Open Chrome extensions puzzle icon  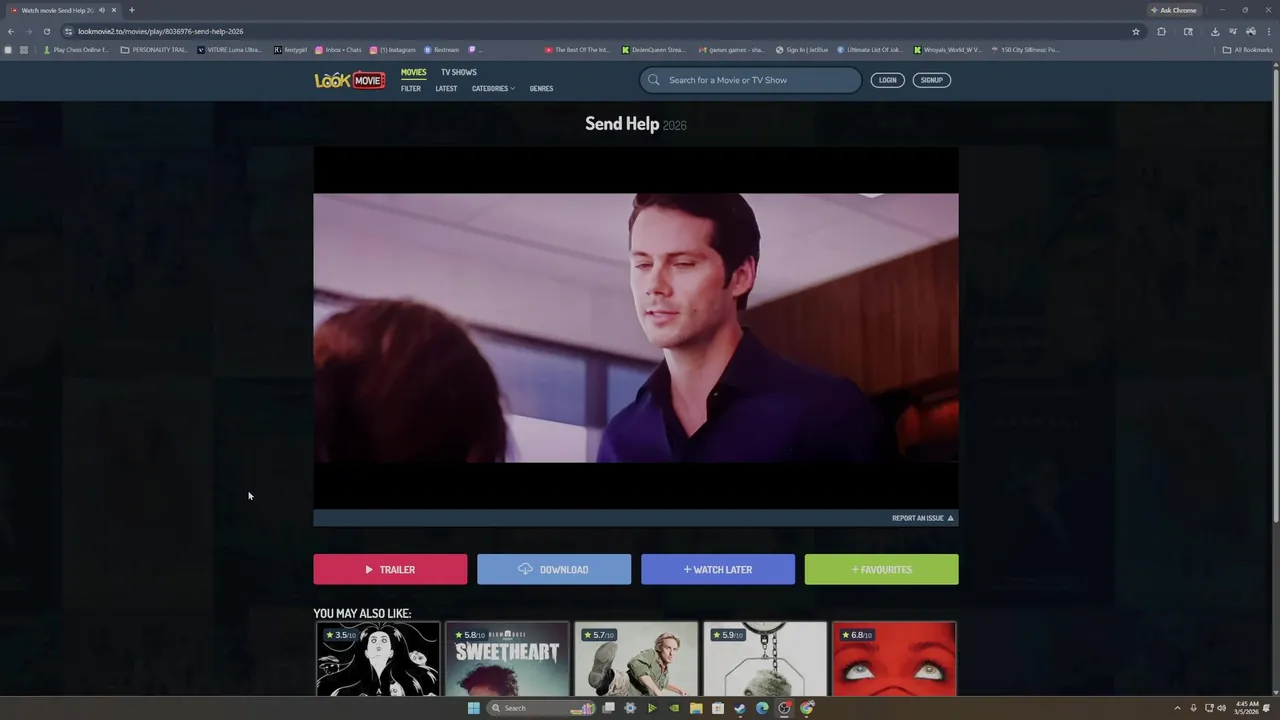(x=1161, y=31)
